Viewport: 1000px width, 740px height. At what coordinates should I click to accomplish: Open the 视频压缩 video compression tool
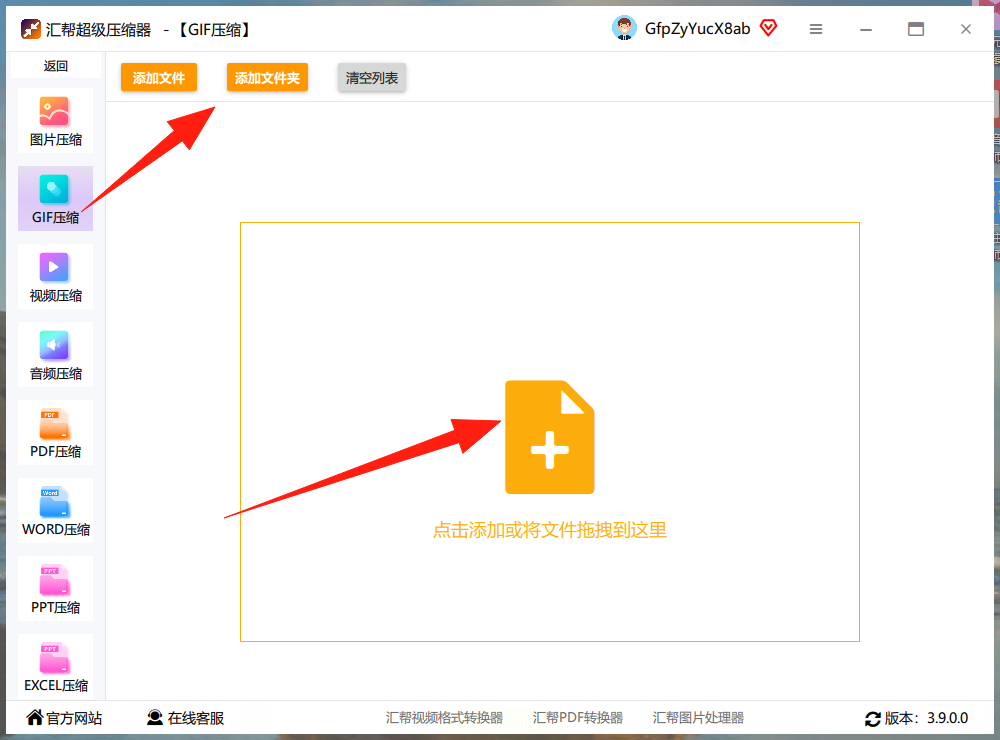tap(55, 277)
